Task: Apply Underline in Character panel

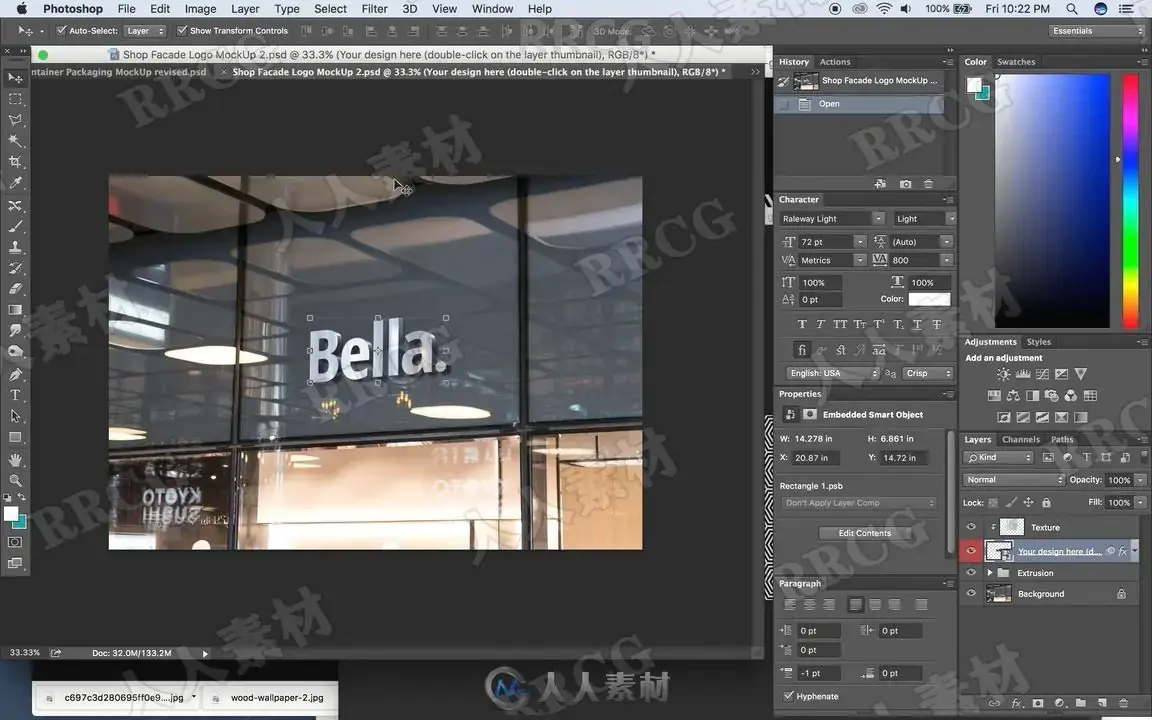Action: (917, 324)
